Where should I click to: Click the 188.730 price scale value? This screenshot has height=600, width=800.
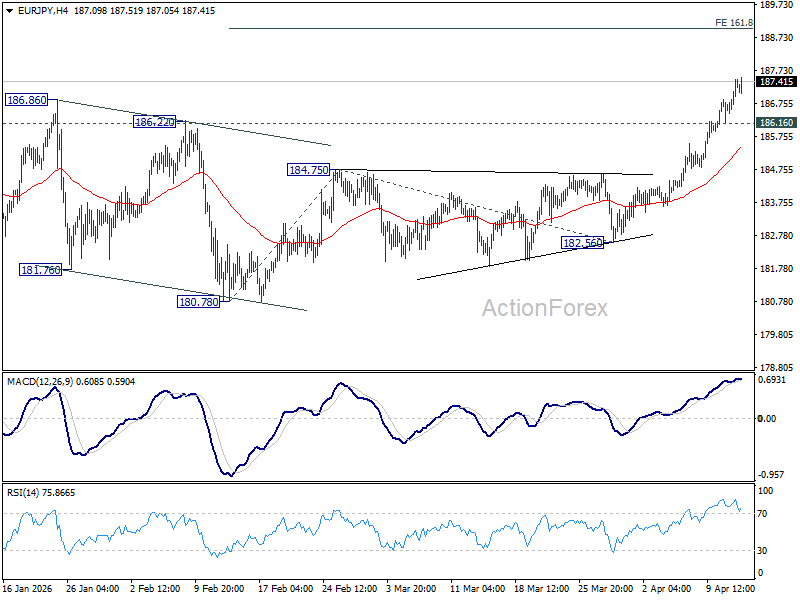tap(777, 38)
